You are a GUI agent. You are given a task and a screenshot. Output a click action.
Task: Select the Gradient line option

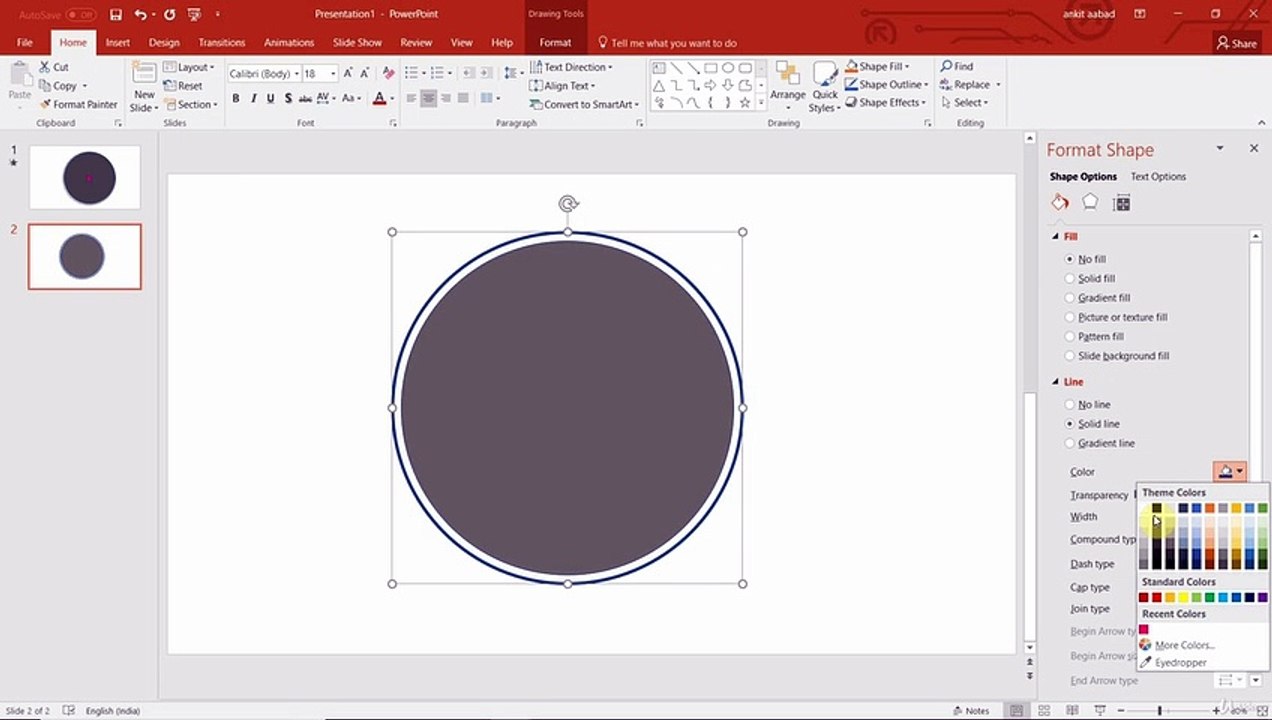1069,443
